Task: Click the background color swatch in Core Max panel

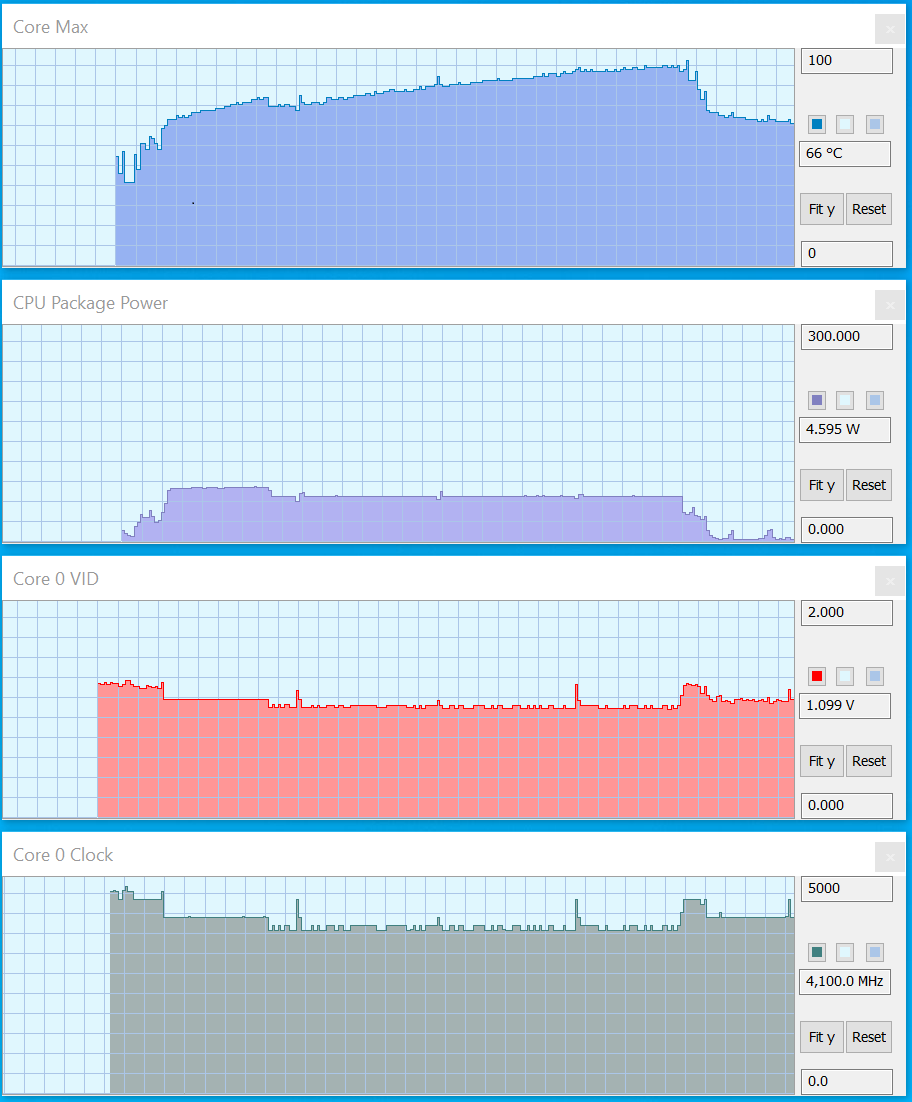Action: tap(845, 124)
